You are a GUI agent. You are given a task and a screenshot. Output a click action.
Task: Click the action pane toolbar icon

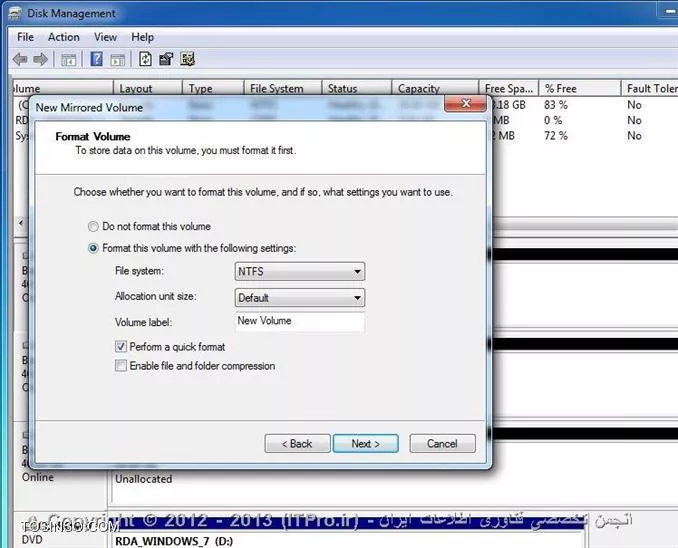[x=118, y=59]
